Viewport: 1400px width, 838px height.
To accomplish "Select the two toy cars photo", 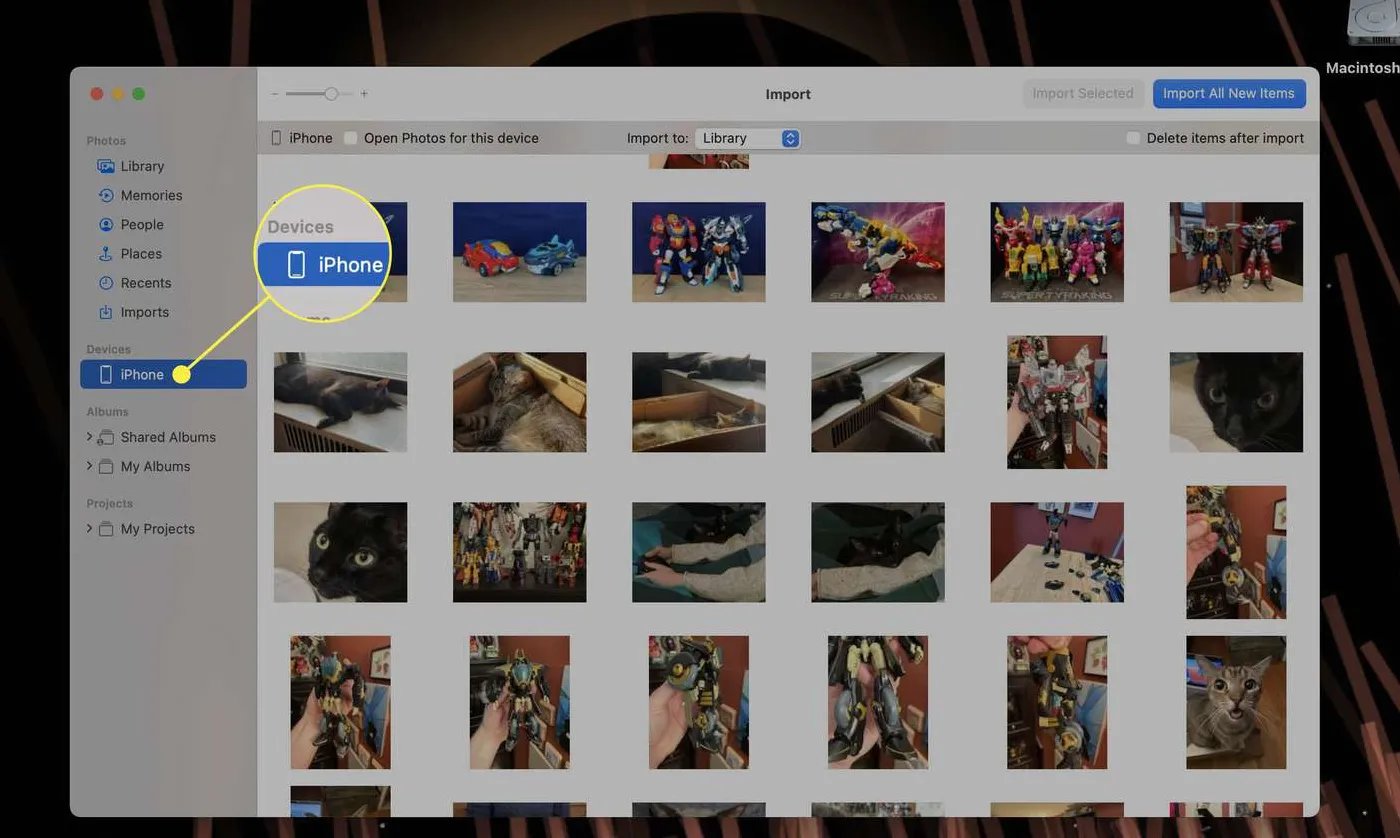I will 520,252.
